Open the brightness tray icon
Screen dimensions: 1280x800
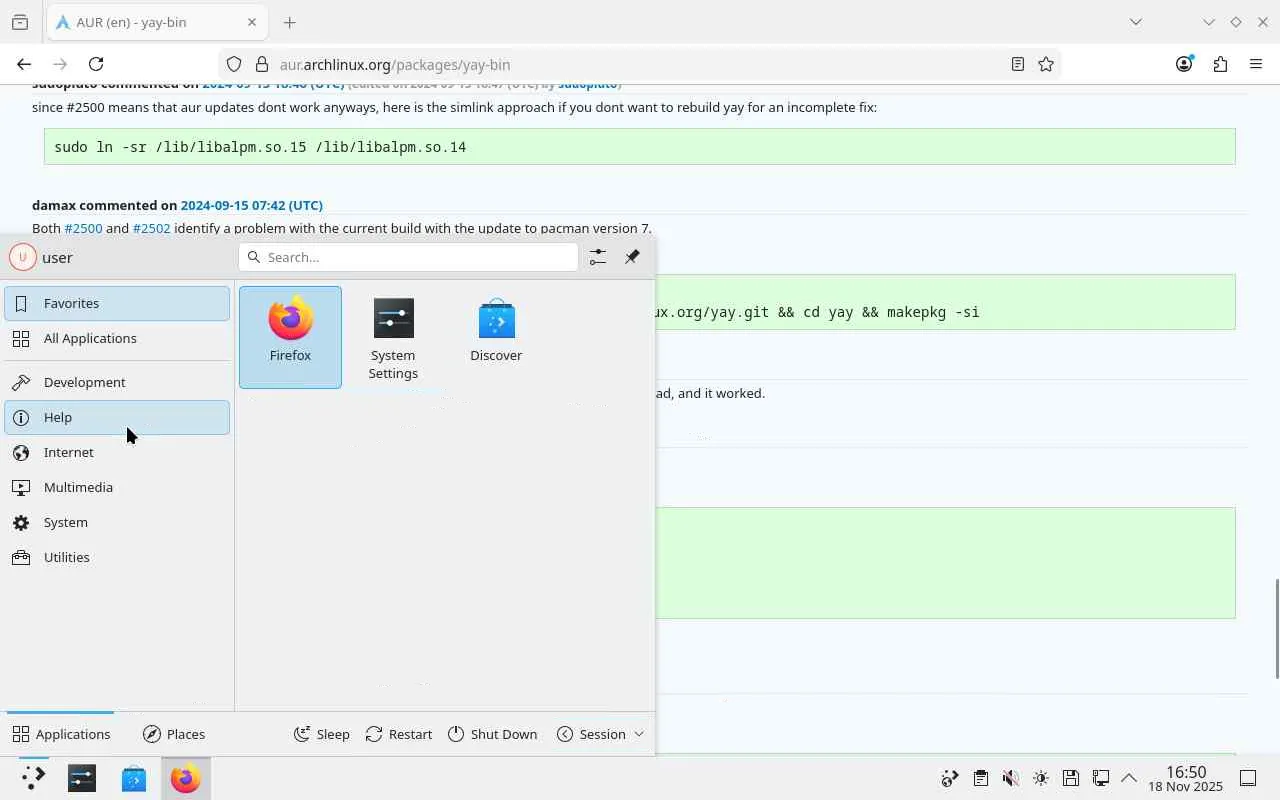tap(1040, 778)
